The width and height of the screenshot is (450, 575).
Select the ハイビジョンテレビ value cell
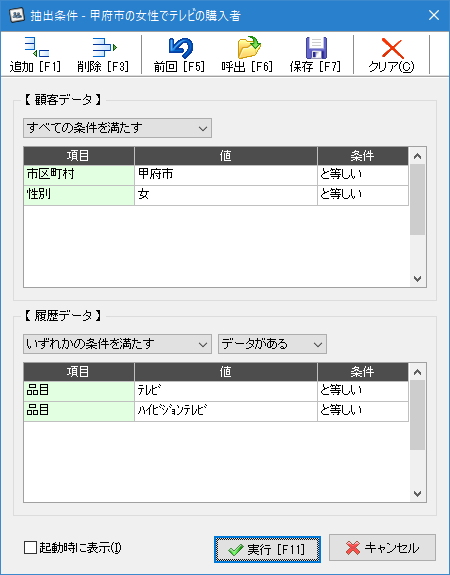pyautogui.click(x=226, y=411)
